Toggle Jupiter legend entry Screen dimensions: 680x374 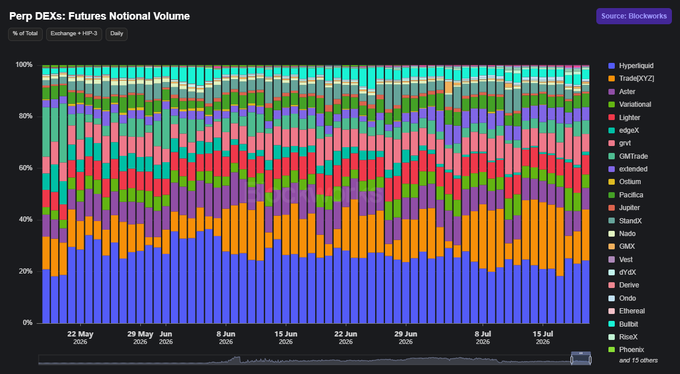point(624,208)
